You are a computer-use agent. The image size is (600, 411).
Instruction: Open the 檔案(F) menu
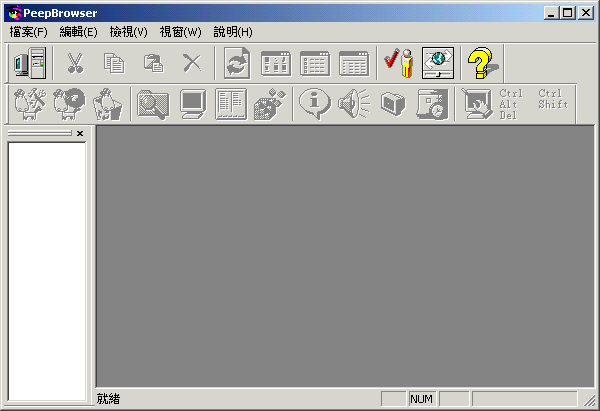28,31
